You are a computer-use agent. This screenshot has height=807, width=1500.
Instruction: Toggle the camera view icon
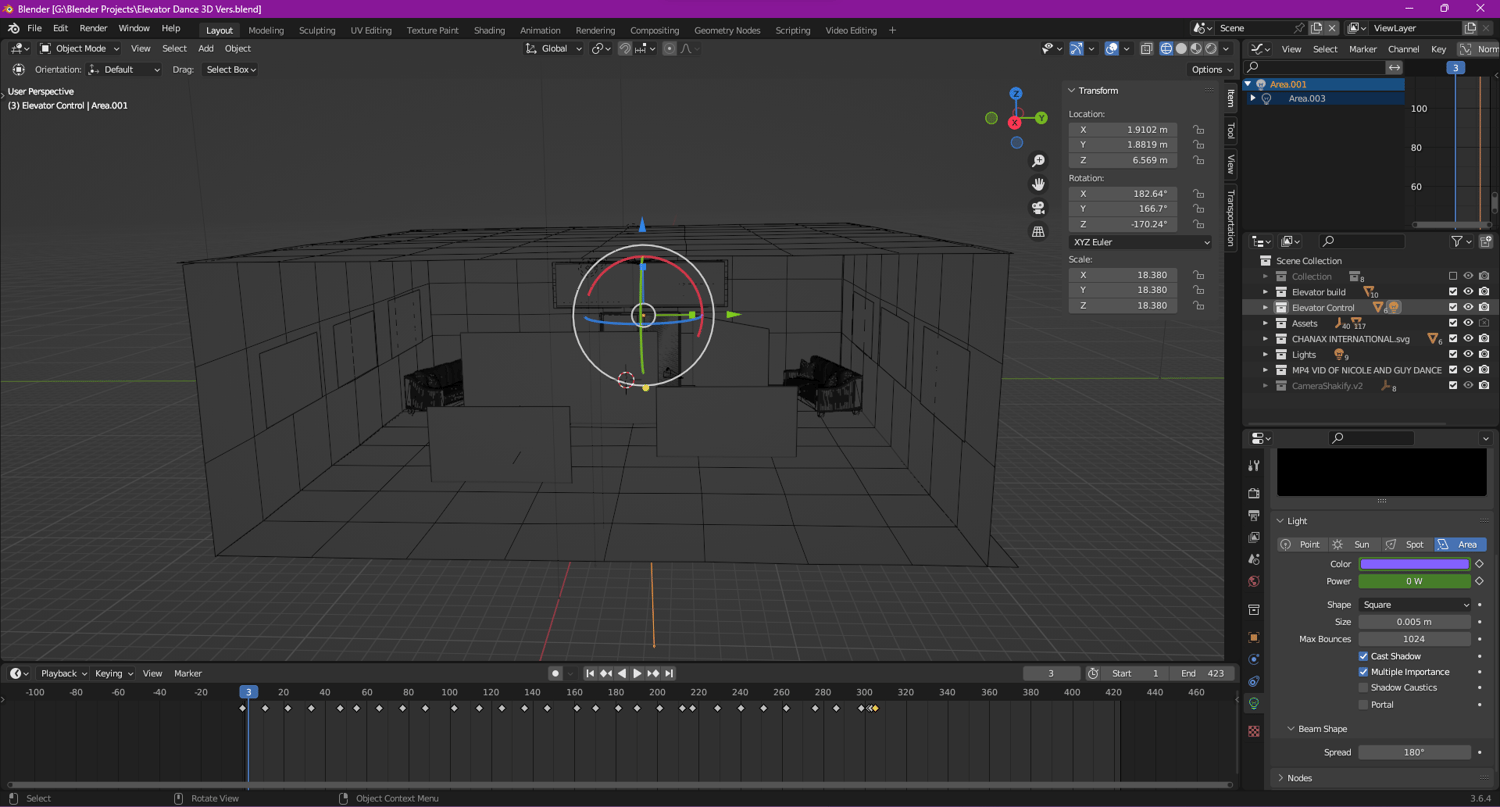(1038, 208)
